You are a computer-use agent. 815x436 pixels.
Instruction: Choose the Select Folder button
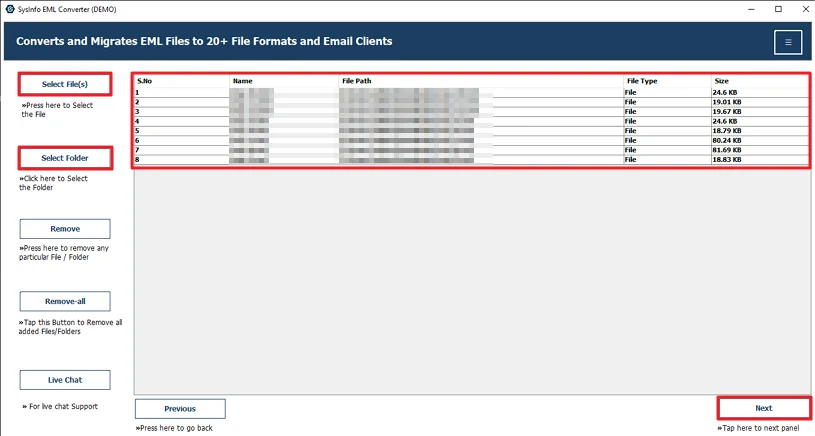click(x=65, y=158)
